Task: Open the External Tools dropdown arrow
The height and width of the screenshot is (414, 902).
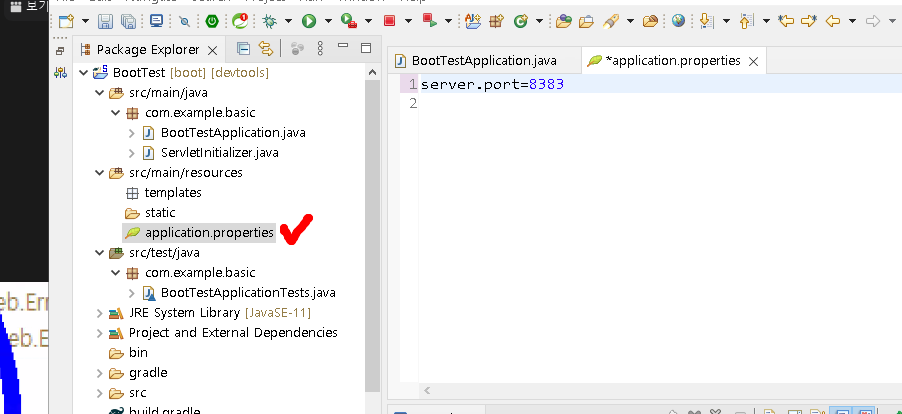Action: pos(368,21)
